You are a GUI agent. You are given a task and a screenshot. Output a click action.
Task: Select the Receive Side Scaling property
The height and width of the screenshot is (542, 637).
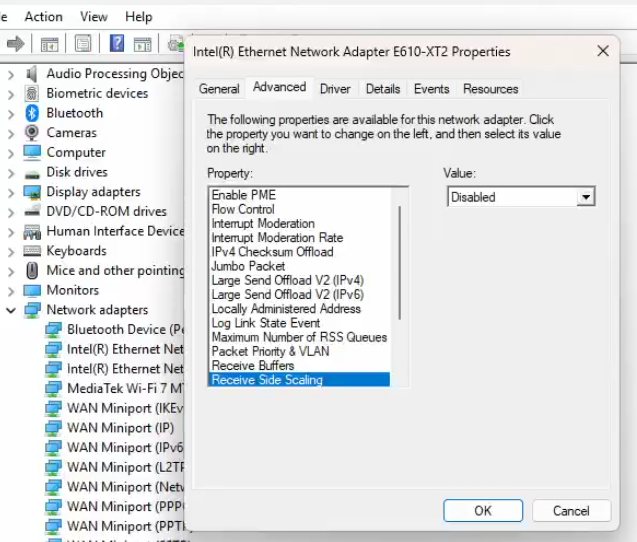[x=300, y=379]
